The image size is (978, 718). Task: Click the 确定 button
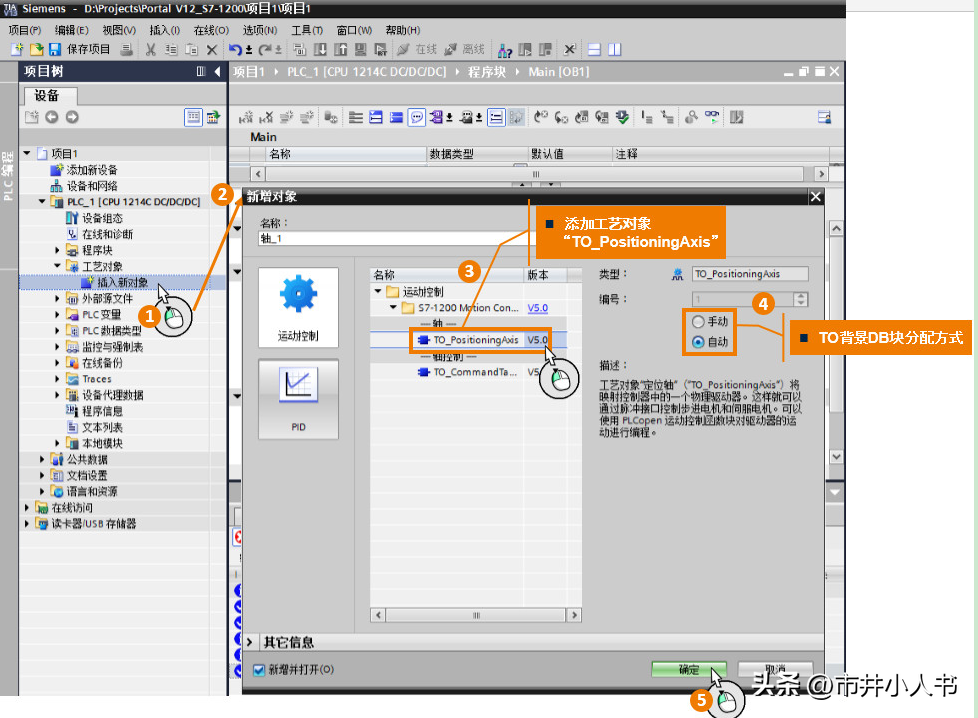[688, 669]
